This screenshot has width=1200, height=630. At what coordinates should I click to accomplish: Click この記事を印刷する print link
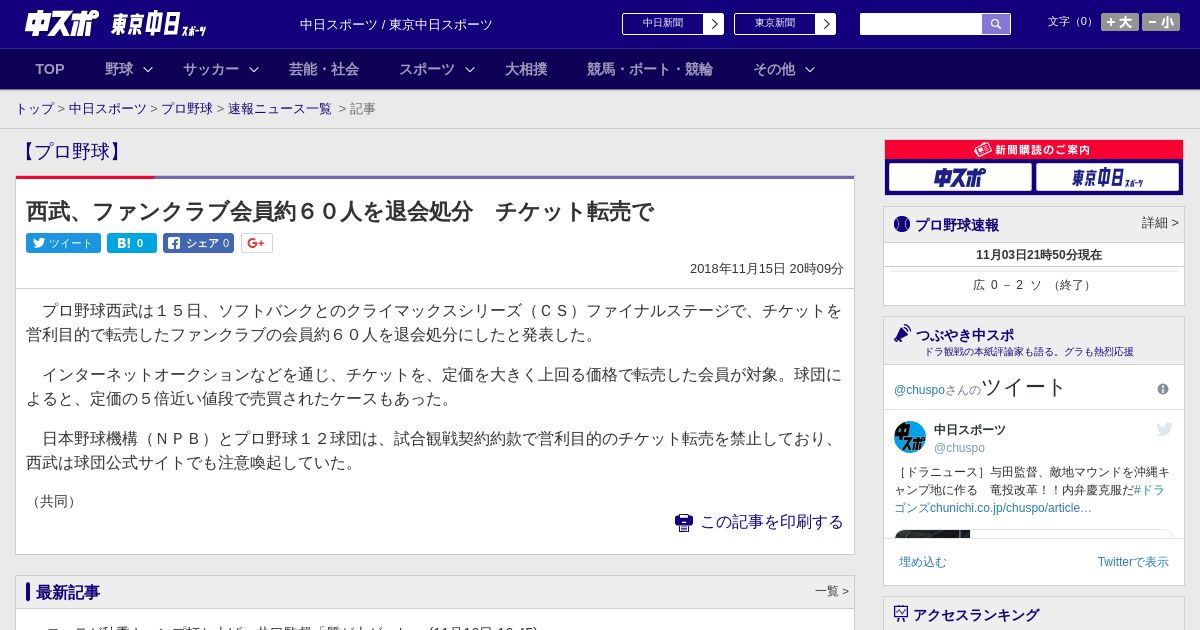pos(771,522)
